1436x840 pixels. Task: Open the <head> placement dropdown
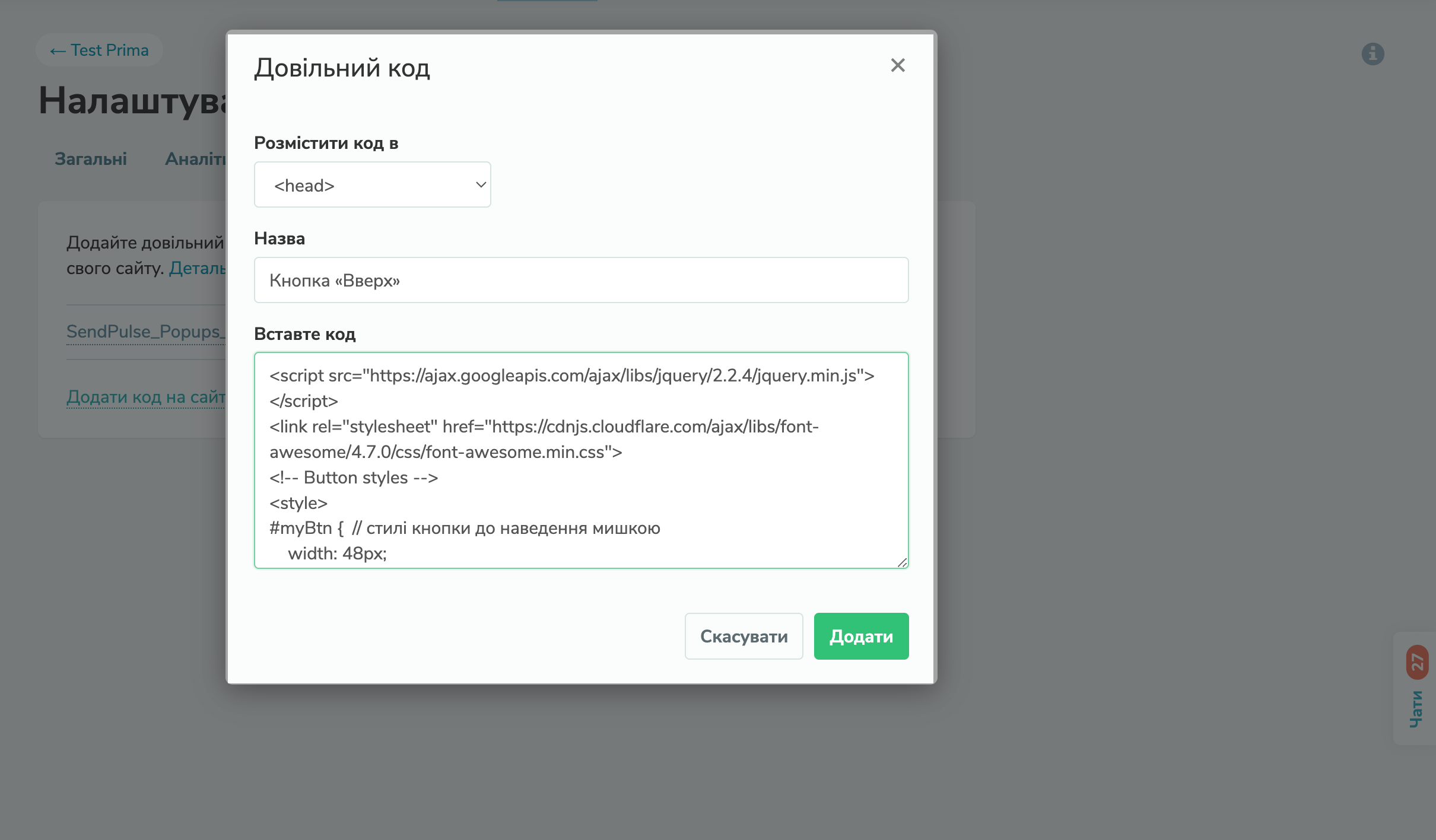coord(372,185)
